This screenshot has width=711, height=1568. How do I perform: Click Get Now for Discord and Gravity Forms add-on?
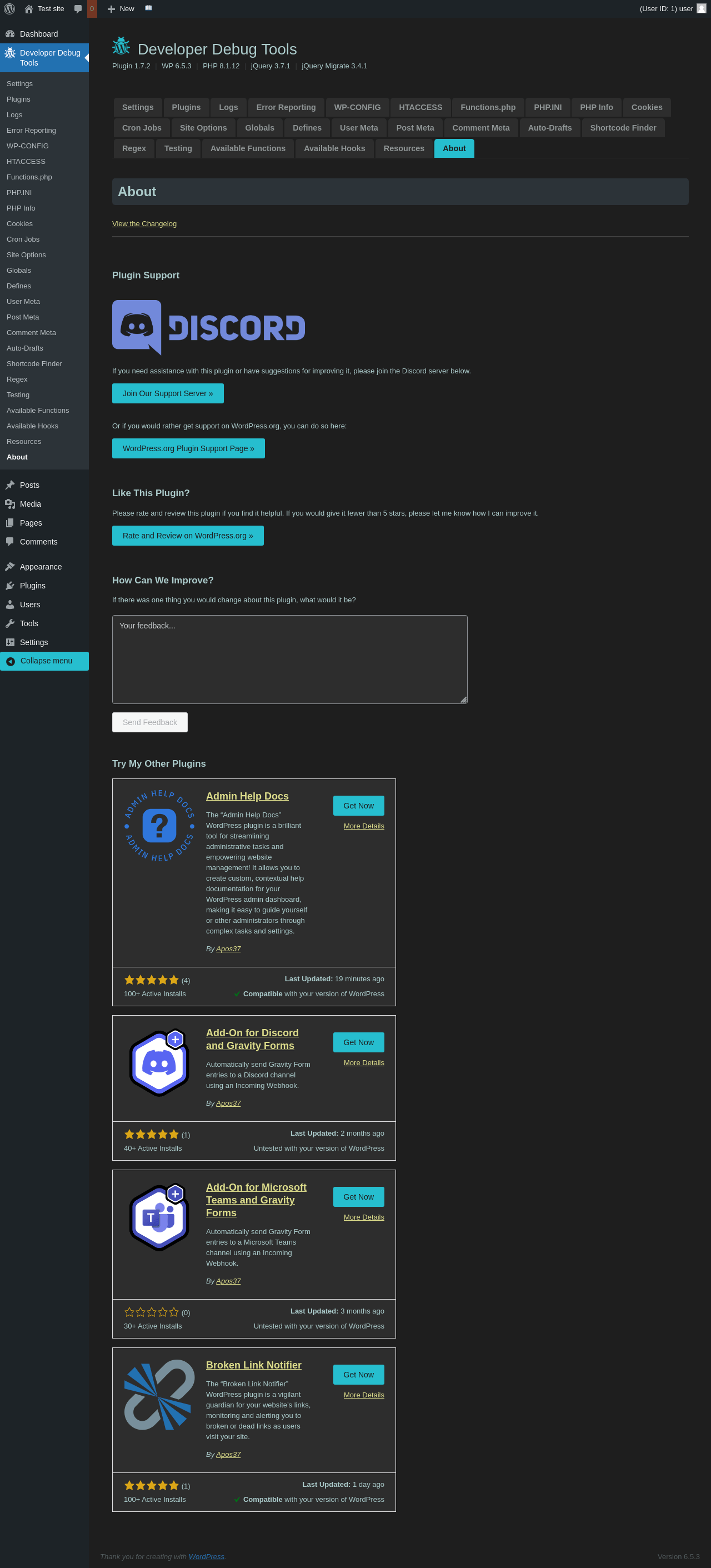358,1042
